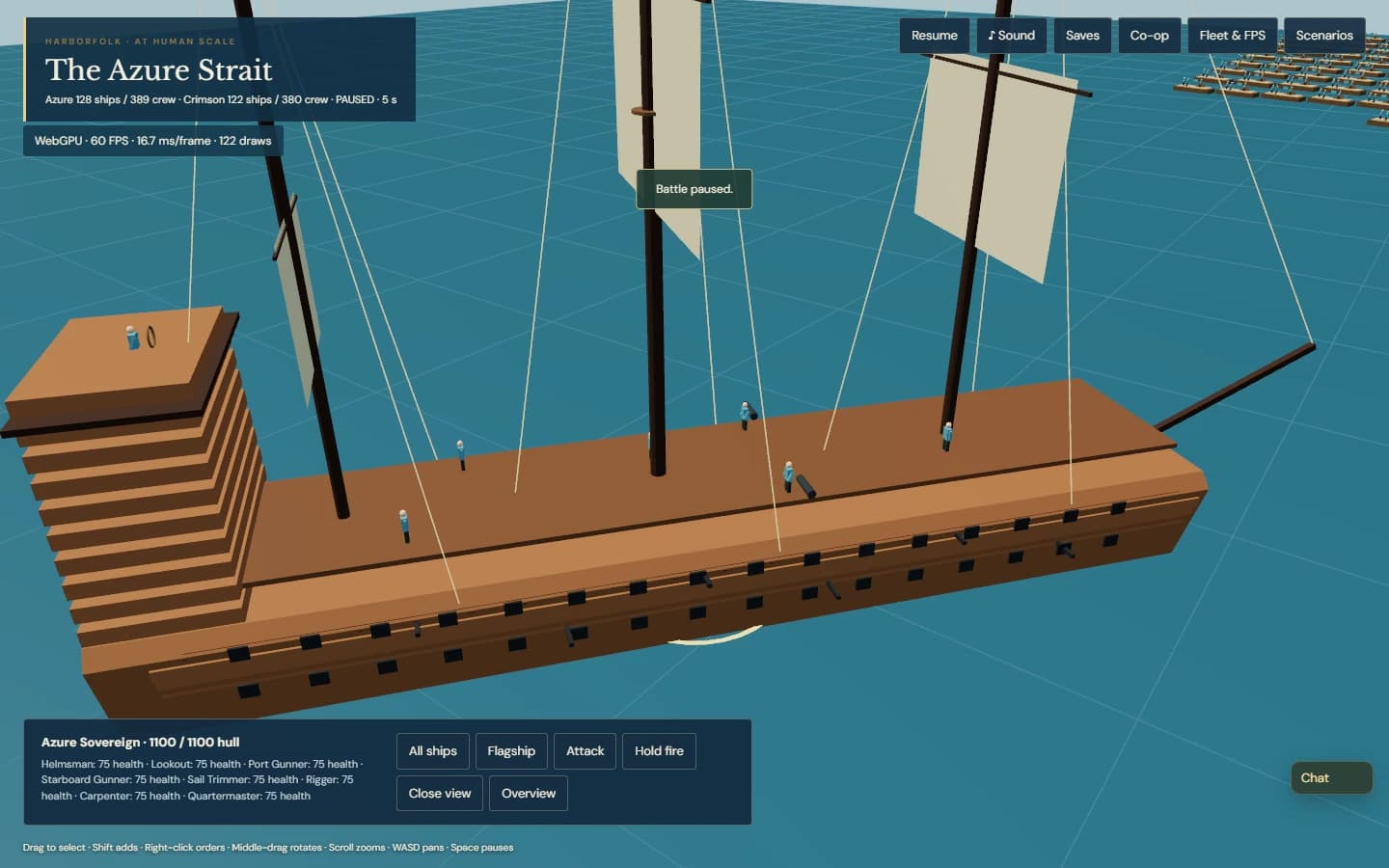Jump to the Flagship
The height and width of the screenshot is (868, 1389).
coord(511,751)
